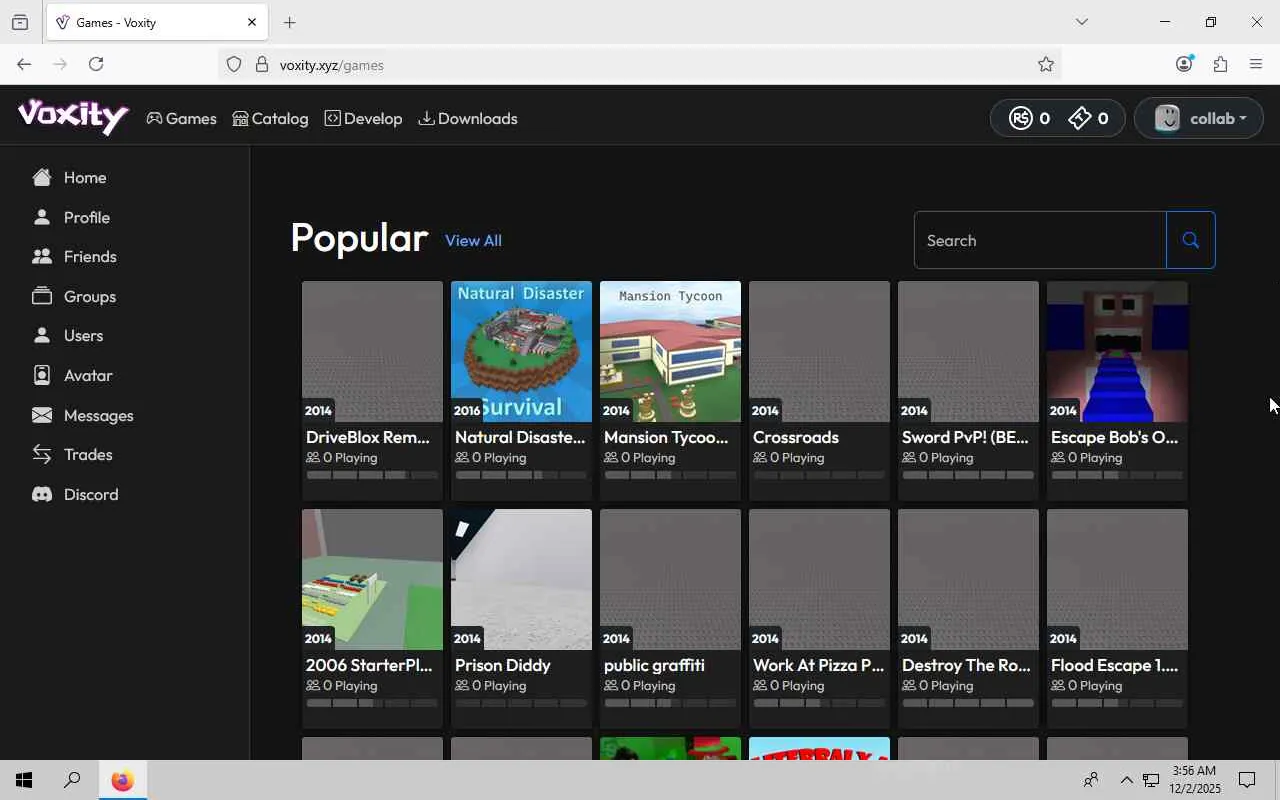Open the Develop nav item
1280x800 pixels.
click(x=363, y=119)
